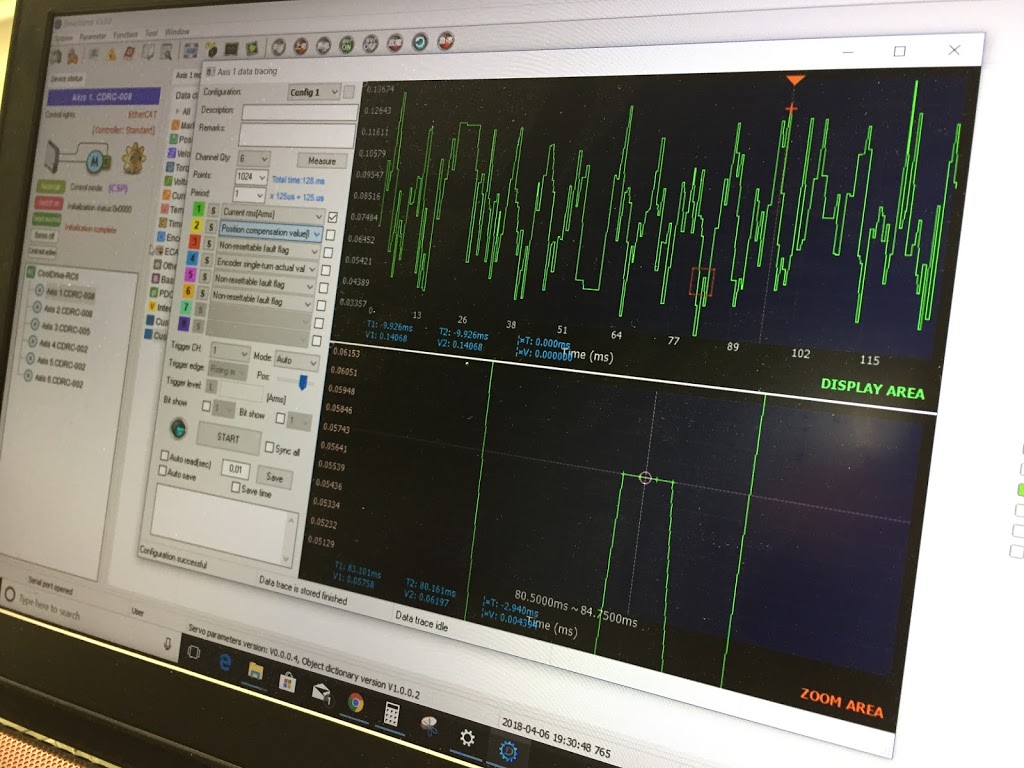Open the Tool menu

(152, 33)
